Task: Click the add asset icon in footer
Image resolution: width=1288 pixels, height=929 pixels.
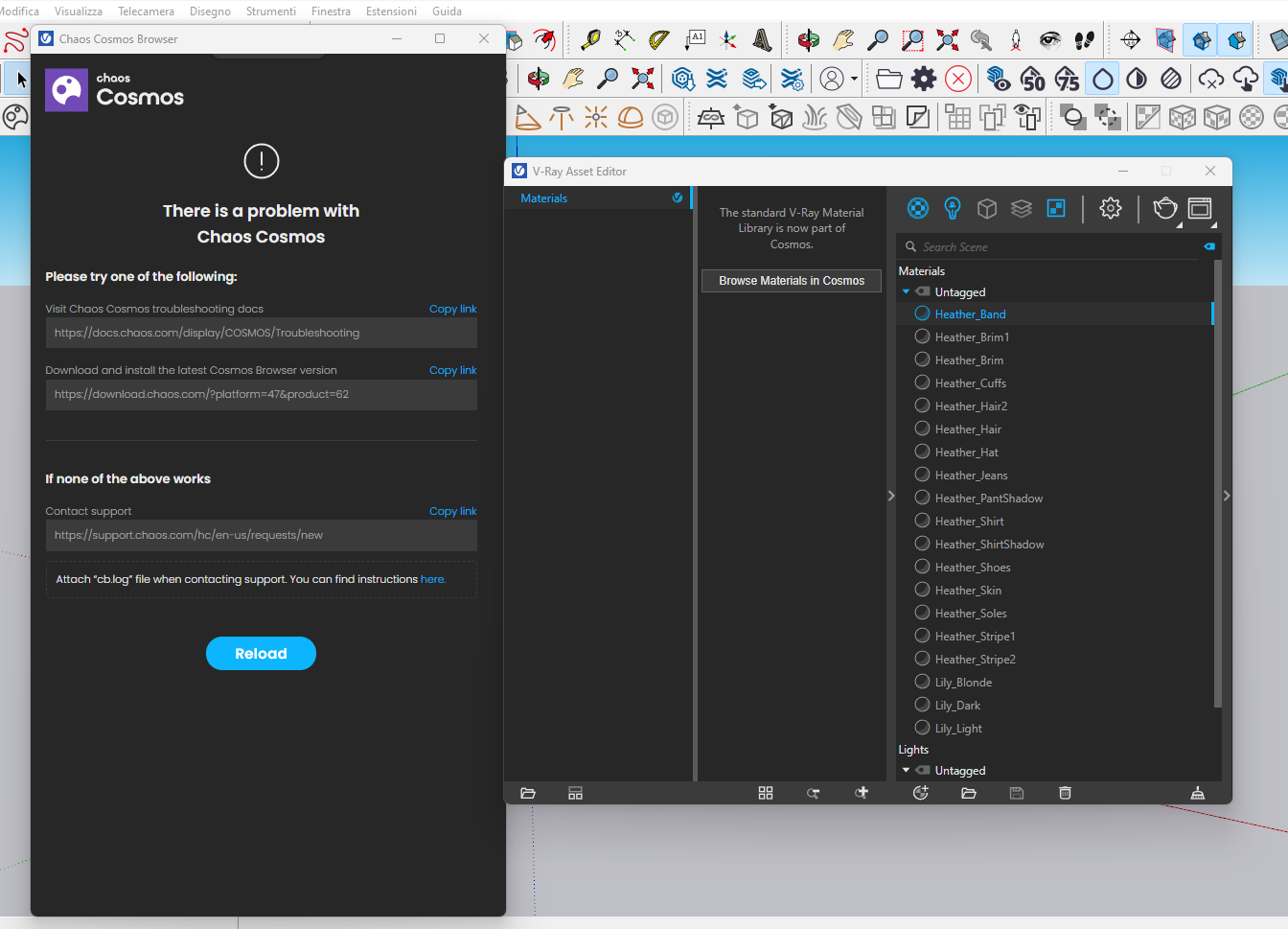Action: pyautogui.click(x=921, y=793)
